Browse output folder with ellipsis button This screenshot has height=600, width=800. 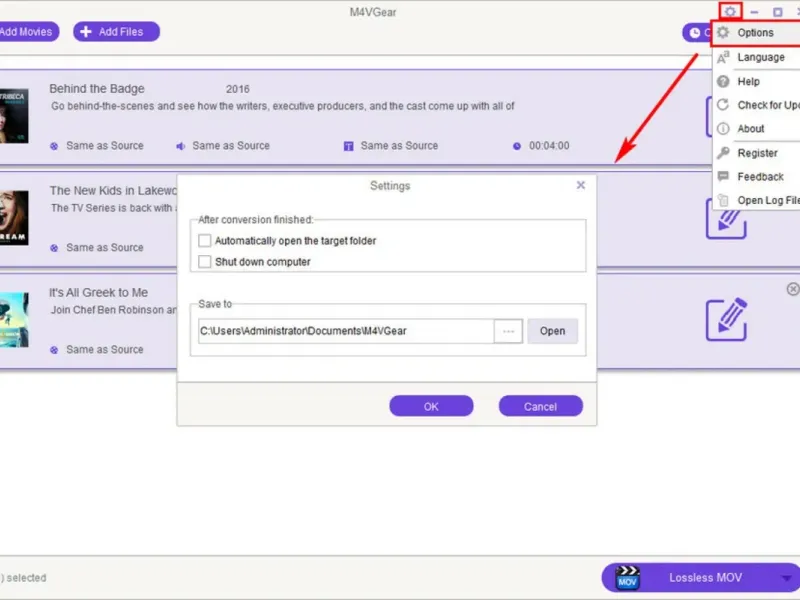click(x=508, y=331)
